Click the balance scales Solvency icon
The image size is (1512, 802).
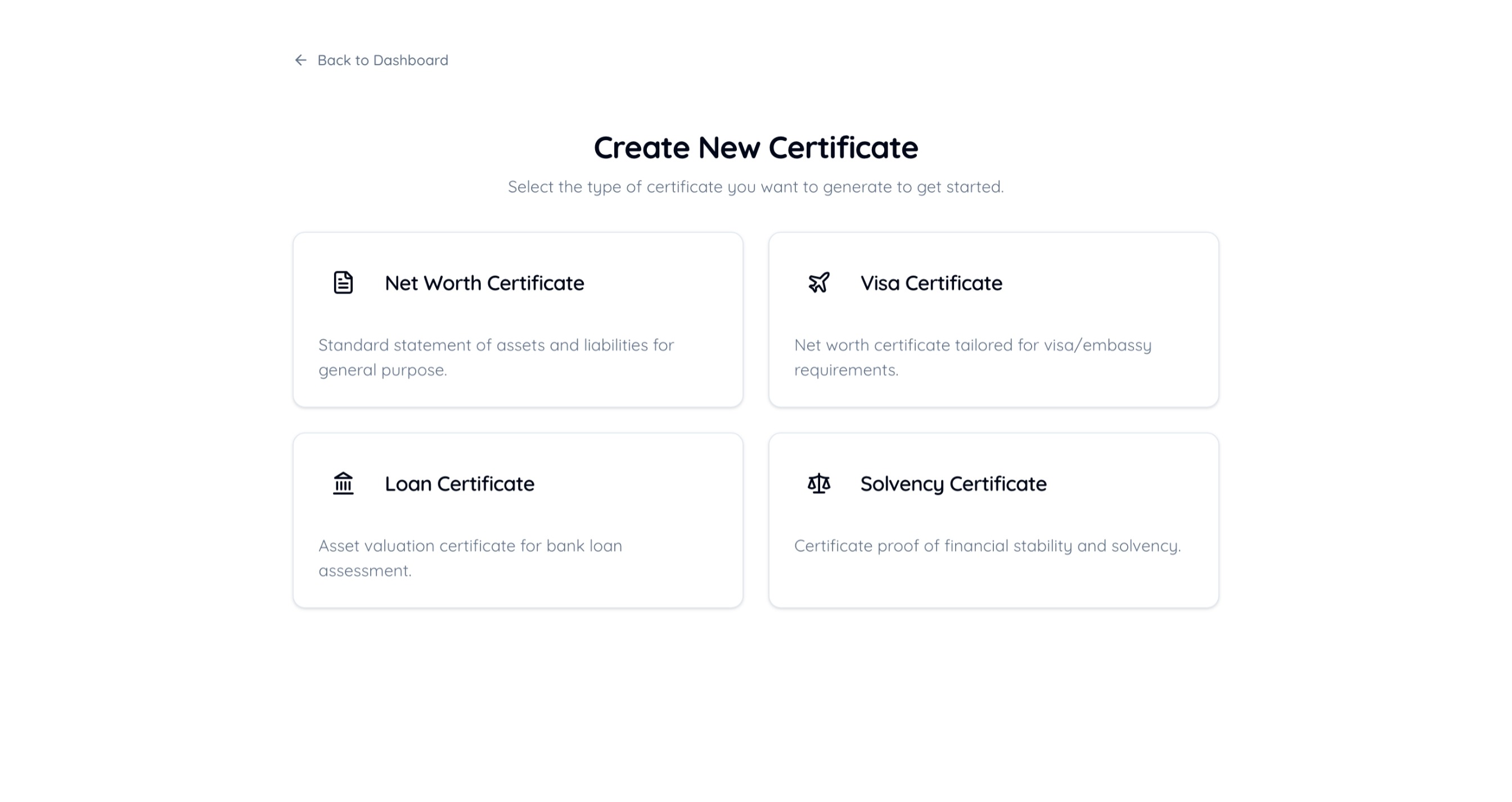coord(819,484)
